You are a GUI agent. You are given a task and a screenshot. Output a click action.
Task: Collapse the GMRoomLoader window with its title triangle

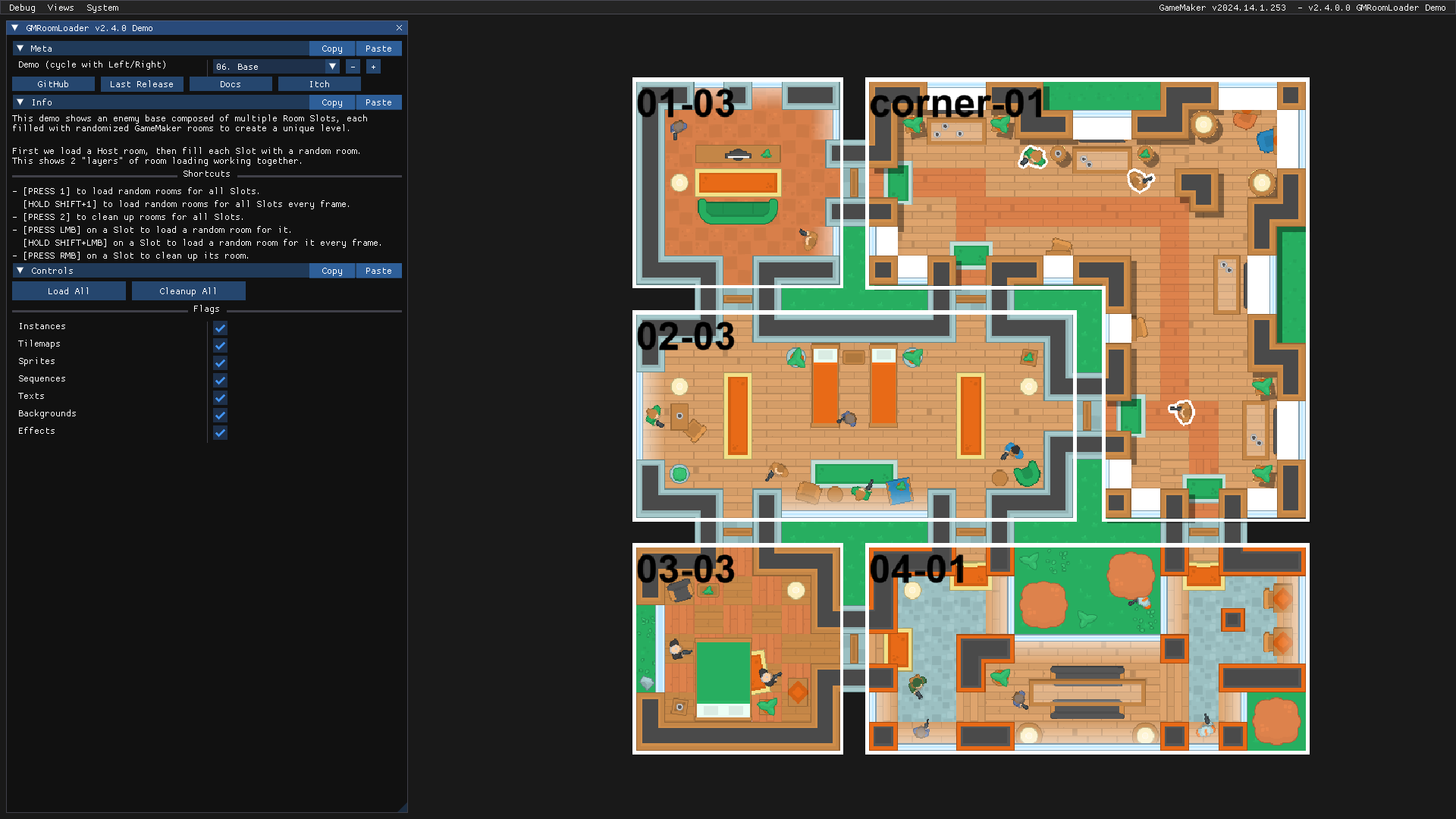pyautogui.click(x=14, y=28)
